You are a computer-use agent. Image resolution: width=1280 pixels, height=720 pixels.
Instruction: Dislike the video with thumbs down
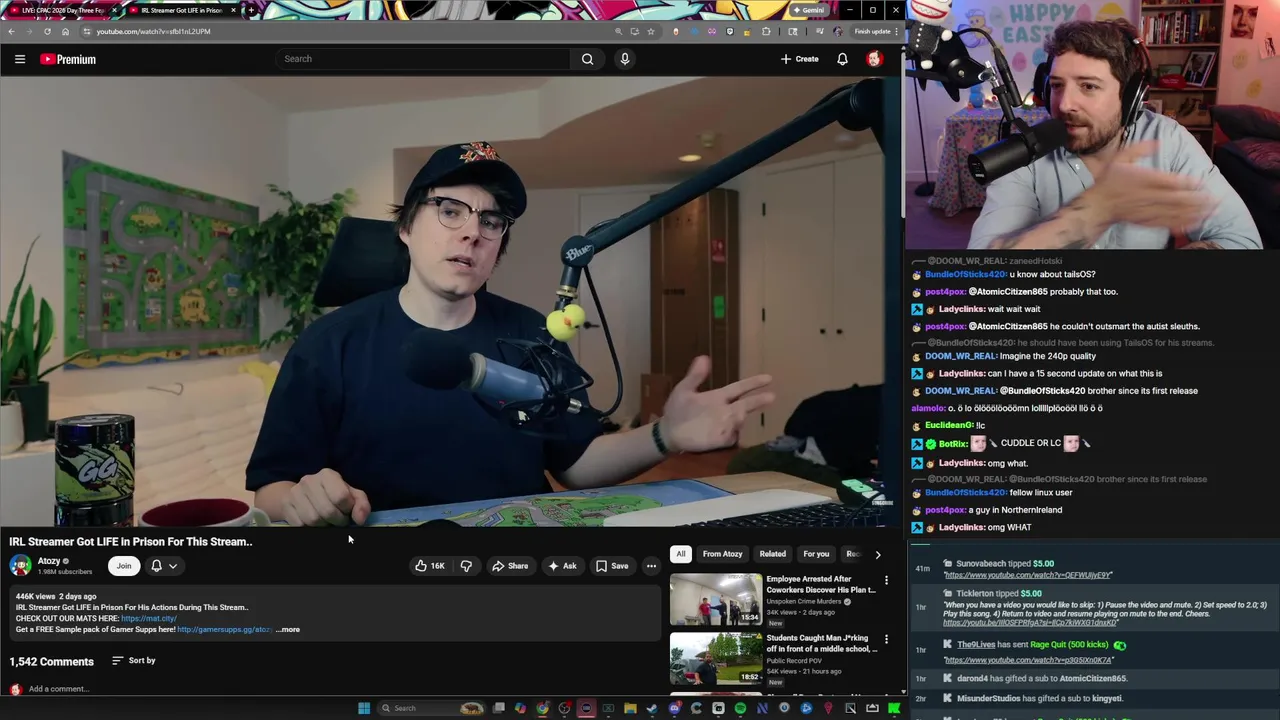pos(466,566)
